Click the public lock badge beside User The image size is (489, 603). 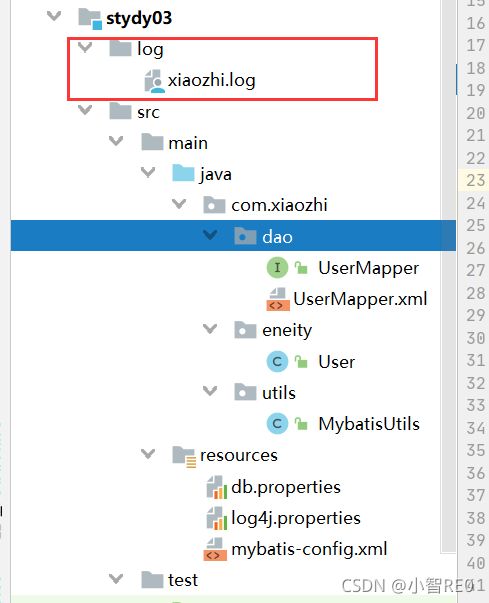point(301,361)
